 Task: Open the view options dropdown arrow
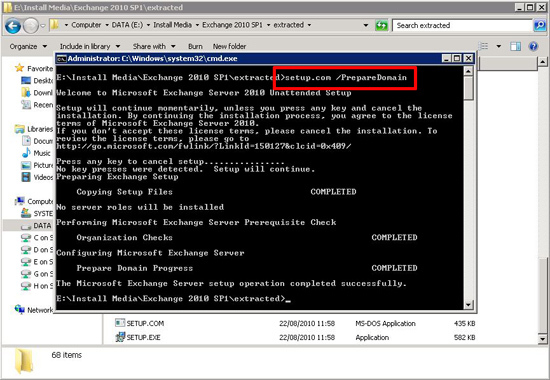coord(498,46)
